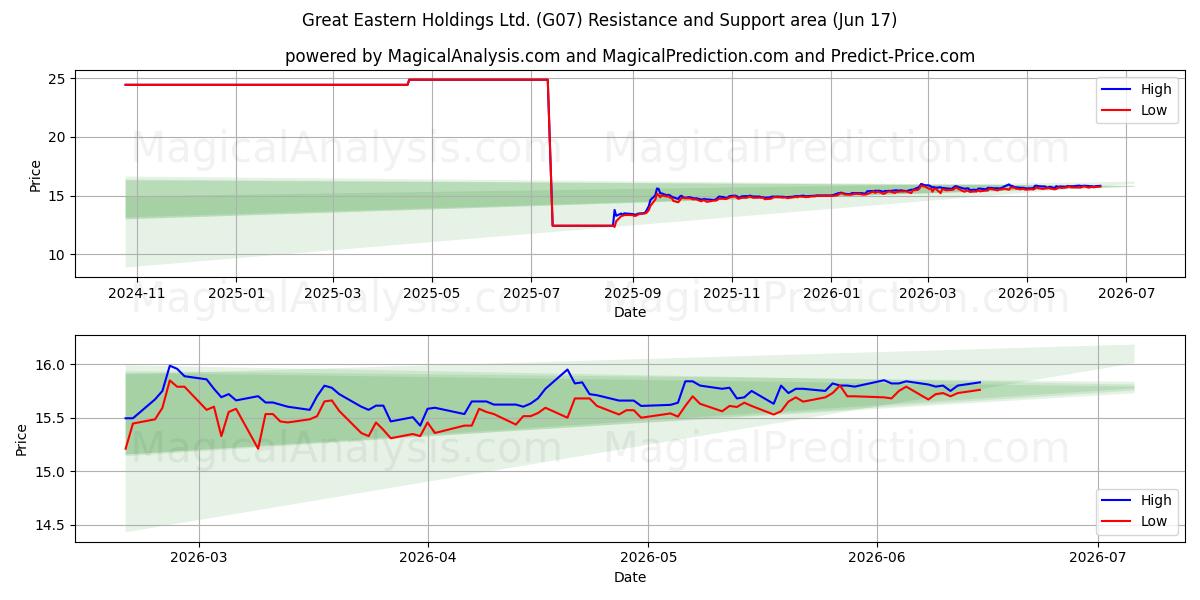1200x600 pixels.
Task: Click top chart y-axis value '25'
Action: [56, 79]
